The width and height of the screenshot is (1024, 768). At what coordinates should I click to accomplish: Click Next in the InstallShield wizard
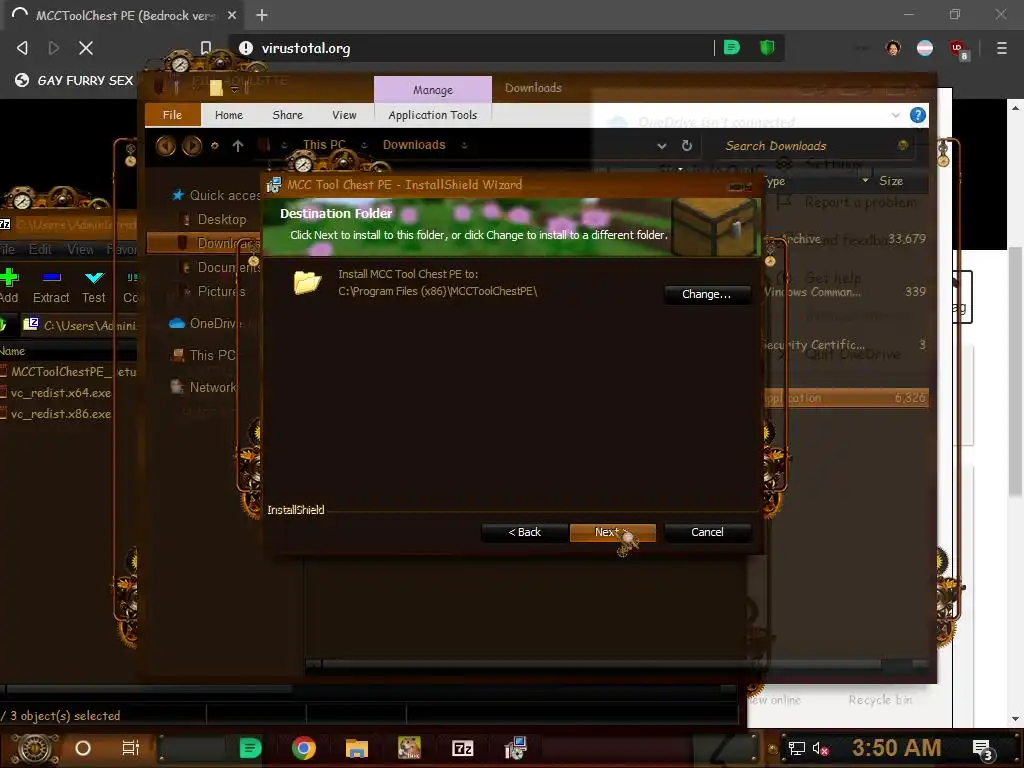pos(612,532)
